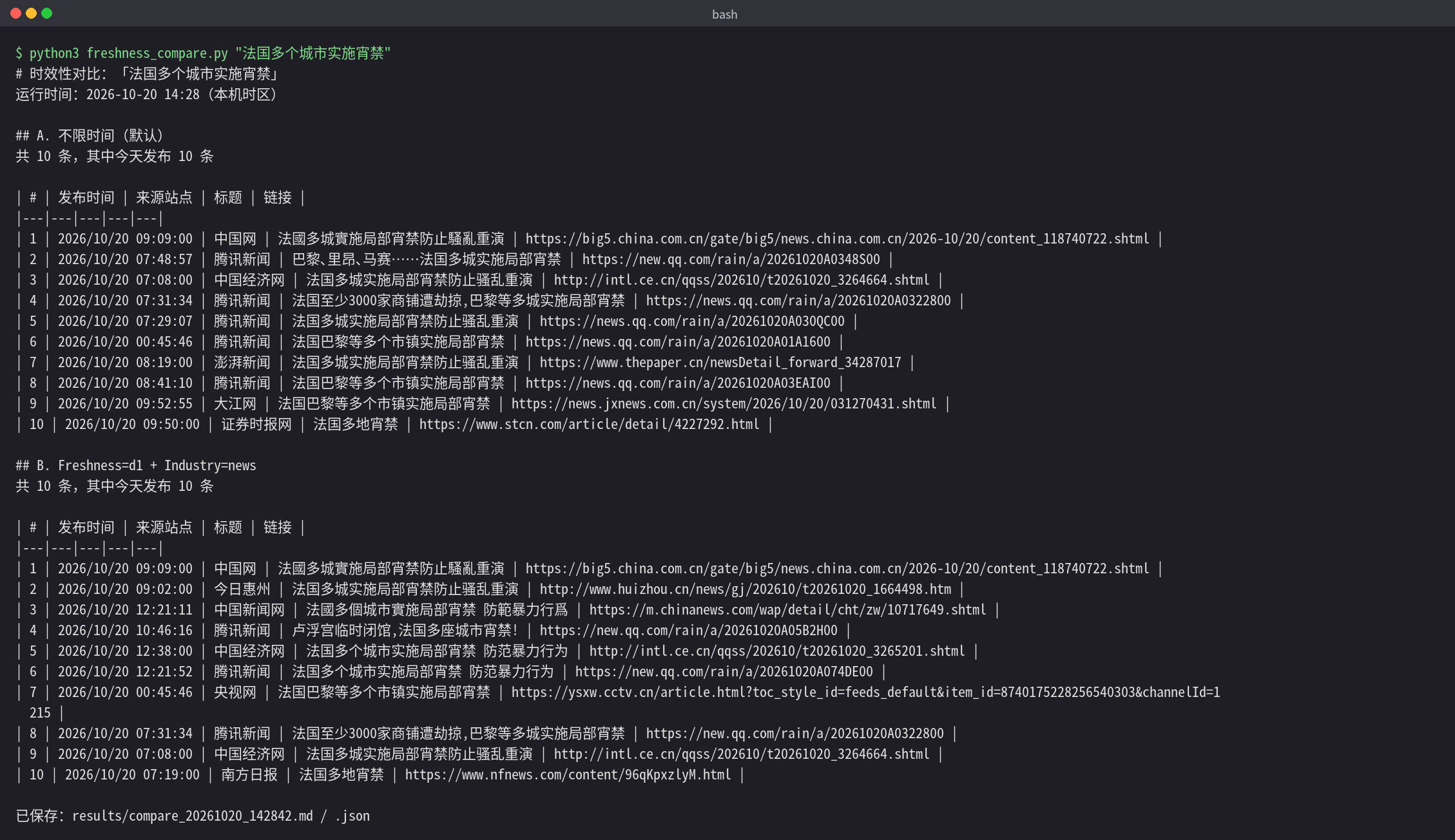
Task: Click the 发布时间 column header in section A table
Action: (86, 198)
